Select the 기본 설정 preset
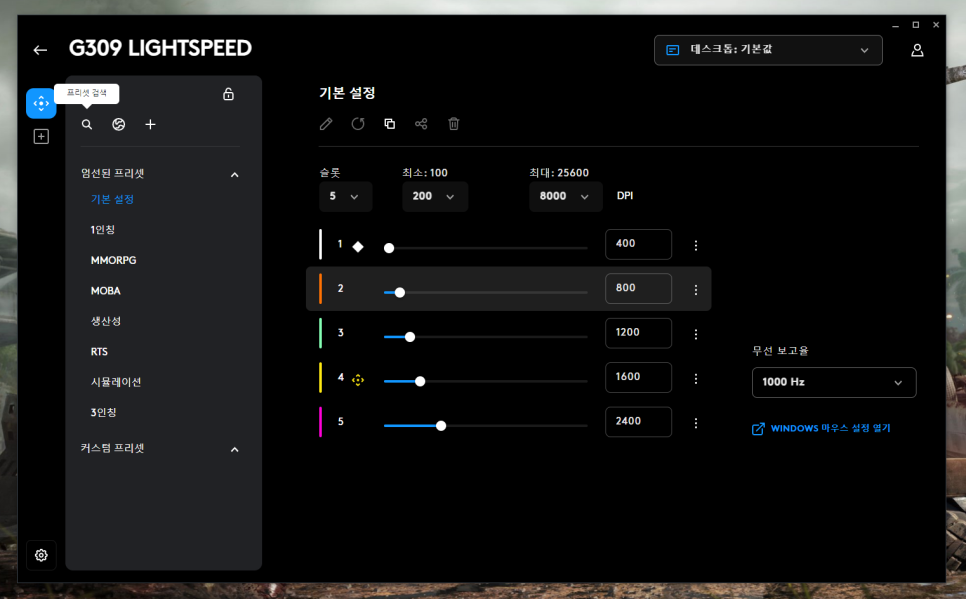Screen dimensions: 966x599 [x=112, y=199]
